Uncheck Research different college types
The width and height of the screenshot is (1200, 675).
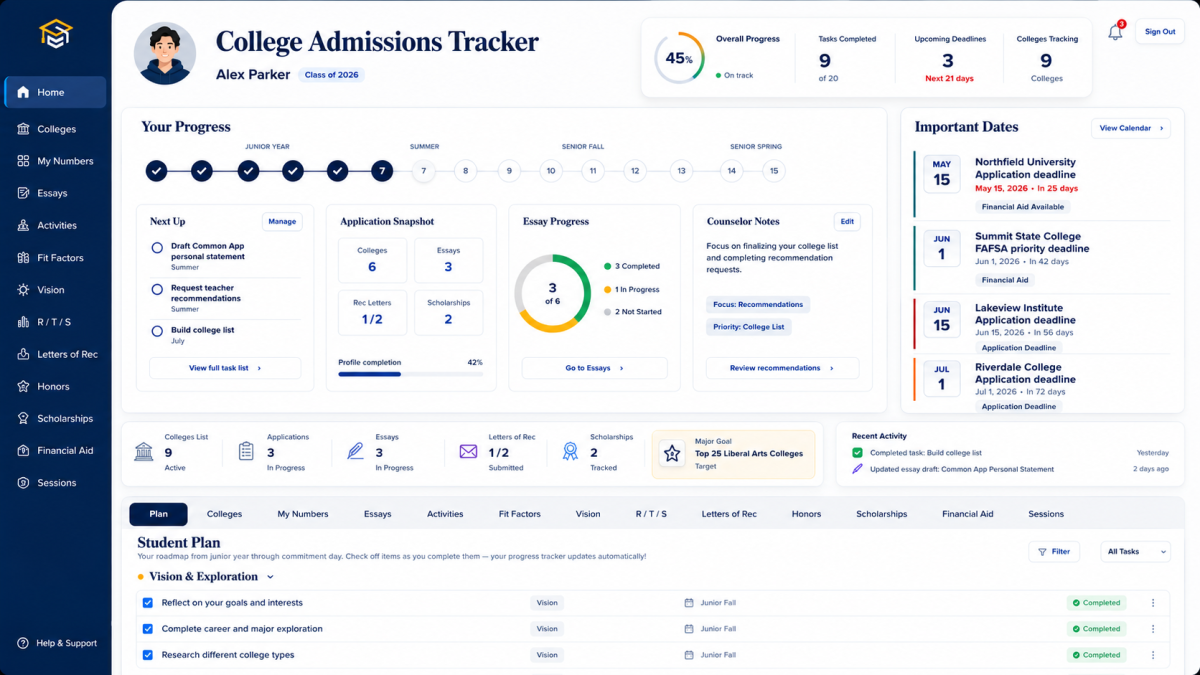point(148,655)
